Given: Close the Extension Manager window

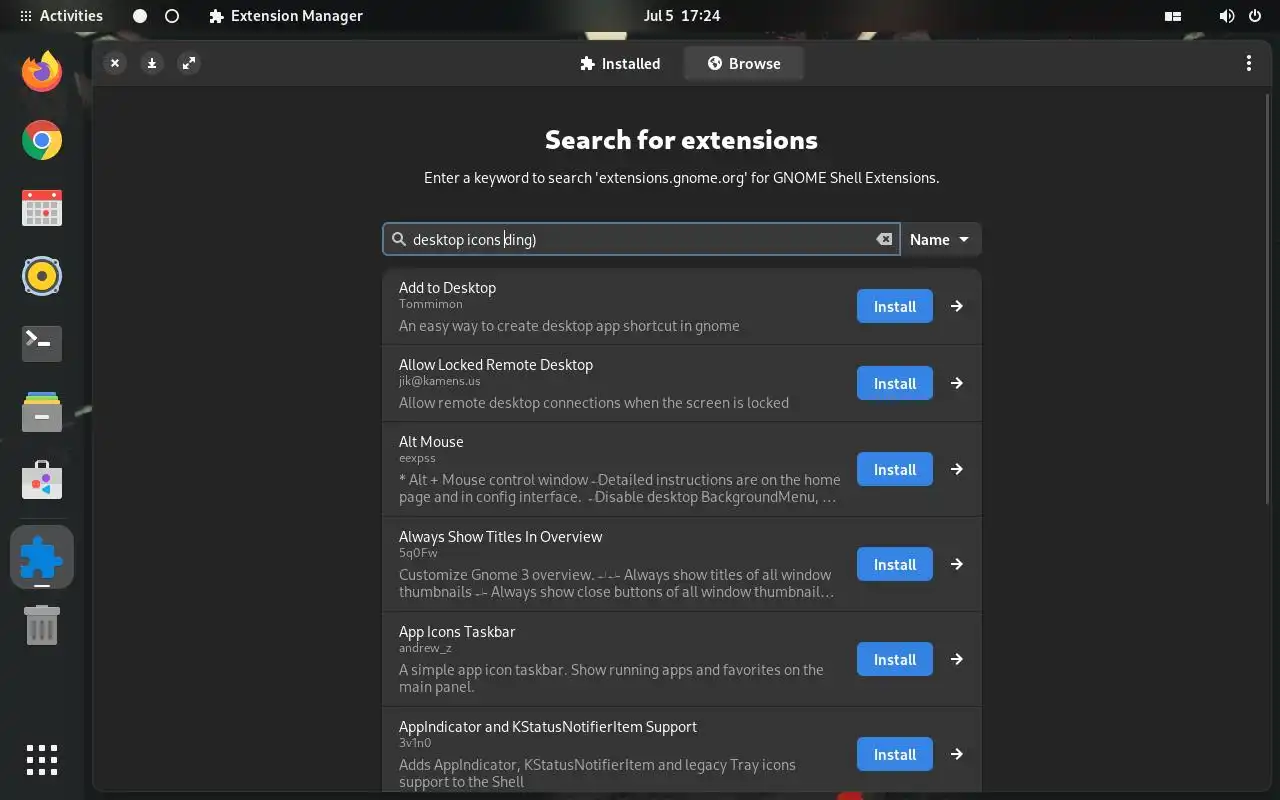Looking at the screenshot, I should [x=115, y=63].
